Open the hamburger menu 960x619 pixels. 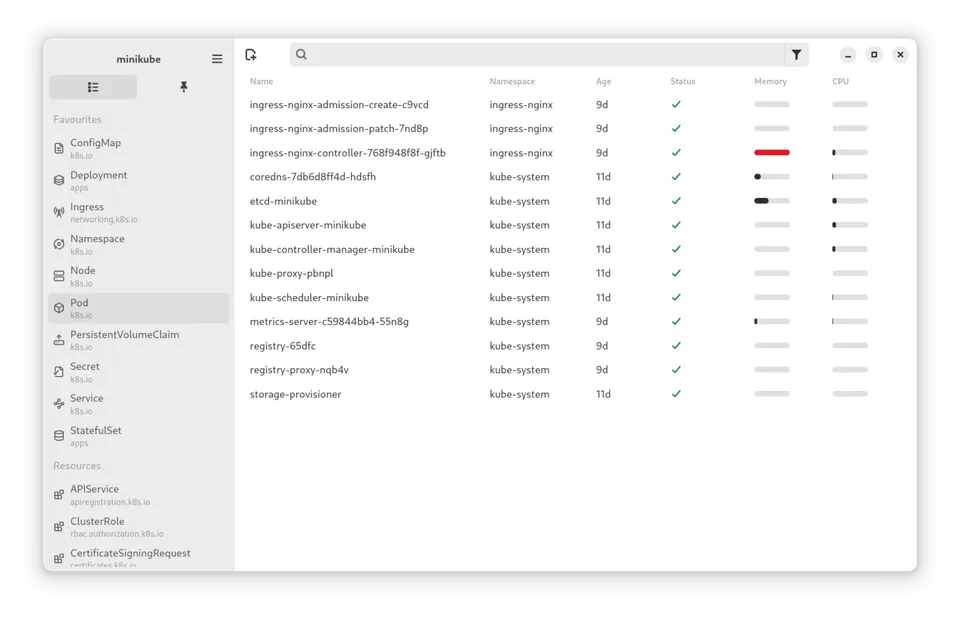(x=217, y=58)
